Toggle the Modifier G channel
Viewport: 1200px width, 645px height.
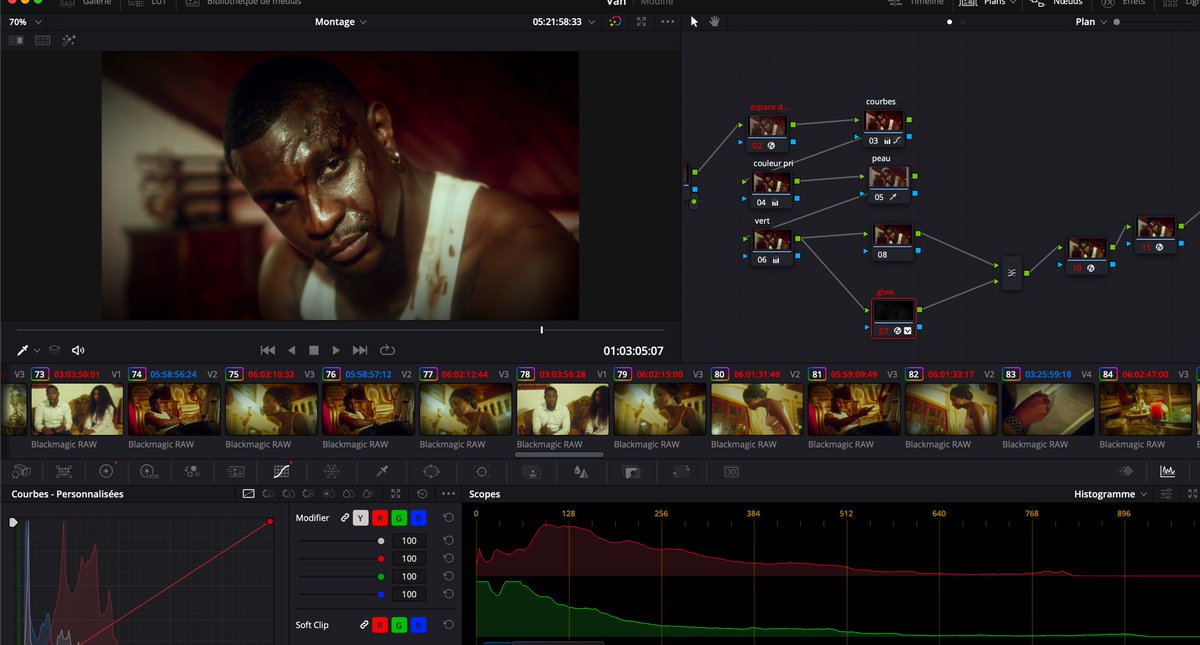pos(399,518)
